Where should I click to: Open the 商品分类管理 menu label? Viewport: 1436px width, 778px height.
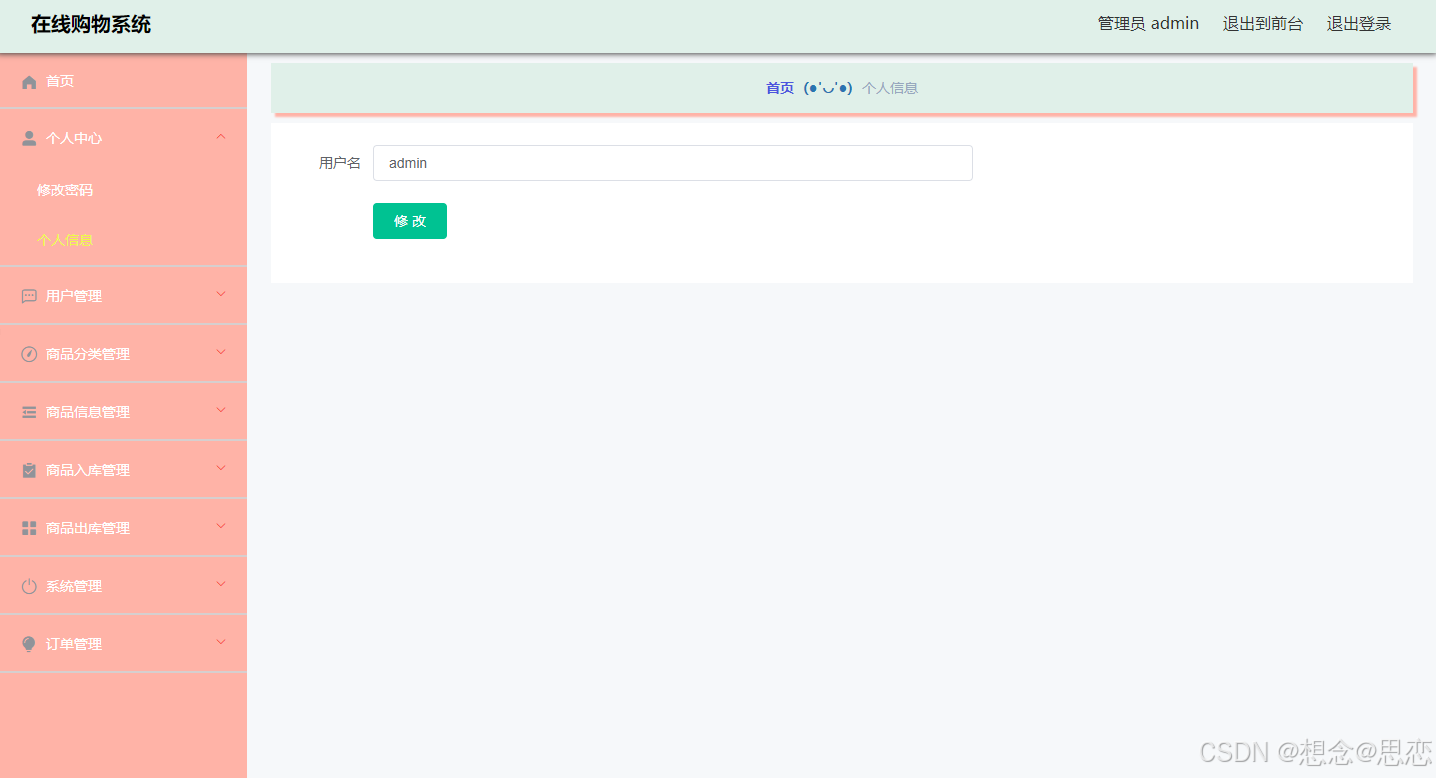[x=88, y=354]
